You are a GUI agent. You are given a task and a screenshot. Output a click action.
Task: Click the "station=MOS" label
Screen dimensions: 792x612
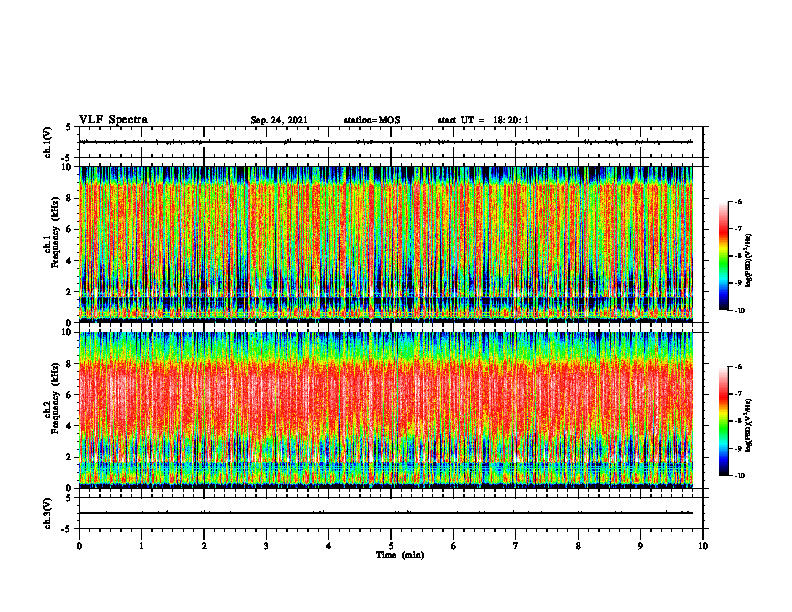tap(372, 120)
